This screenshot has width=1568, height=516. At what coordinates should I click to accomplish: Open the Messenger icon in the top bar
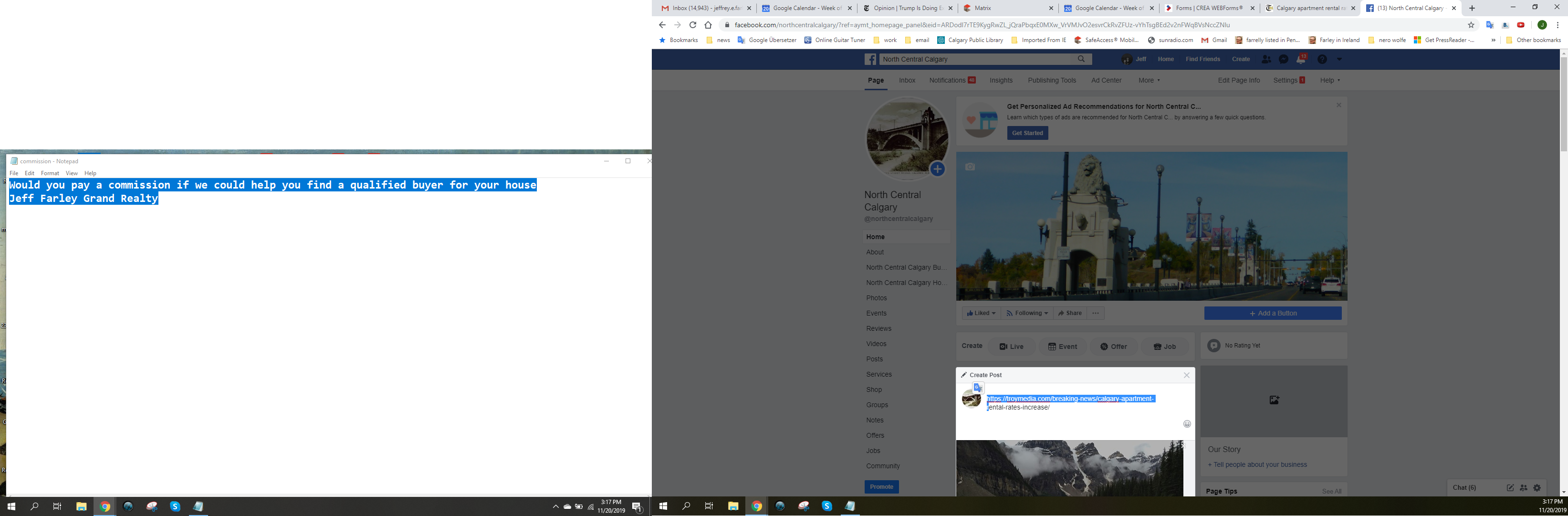(1284, 59)
